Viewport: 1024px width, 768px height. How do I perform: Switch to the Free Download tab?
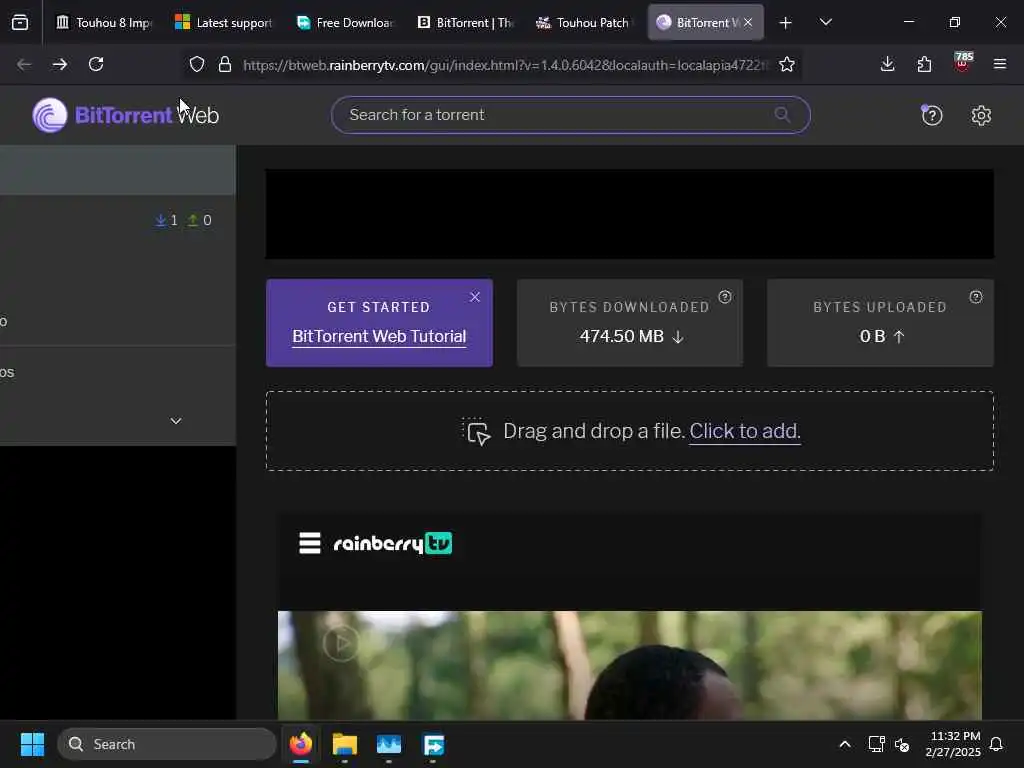pos(344,23)
